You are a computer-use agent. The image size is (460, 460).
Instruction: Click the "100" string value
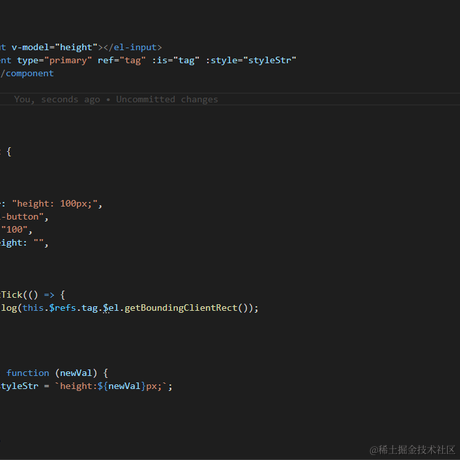click(15, 230)
